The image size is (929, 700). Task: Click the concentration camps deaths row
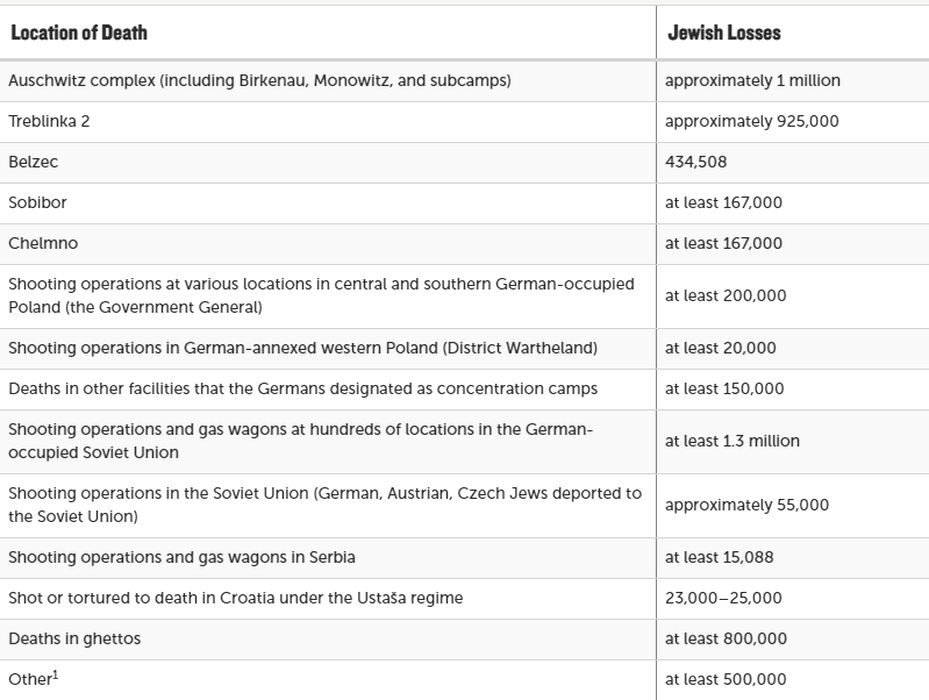coord(302,388)
